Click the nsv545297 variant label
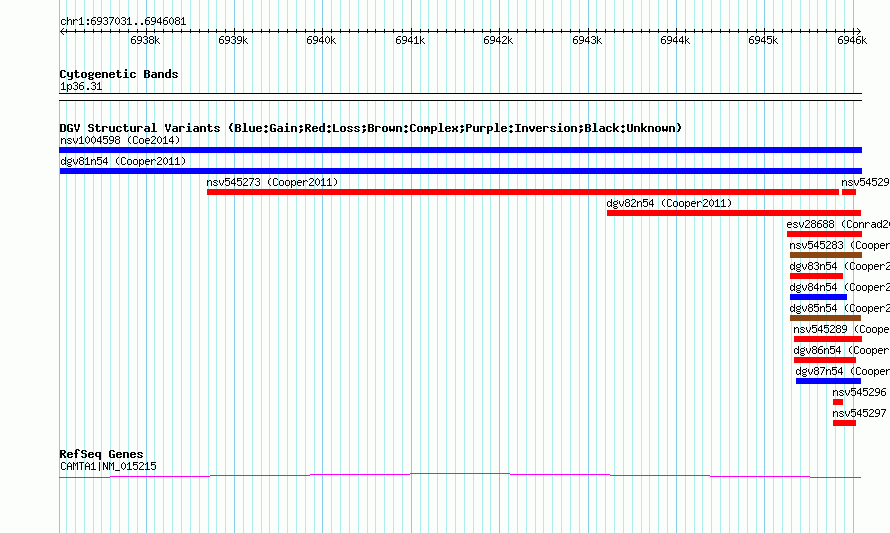Screen dimensions: 890x533 (859, 413)
